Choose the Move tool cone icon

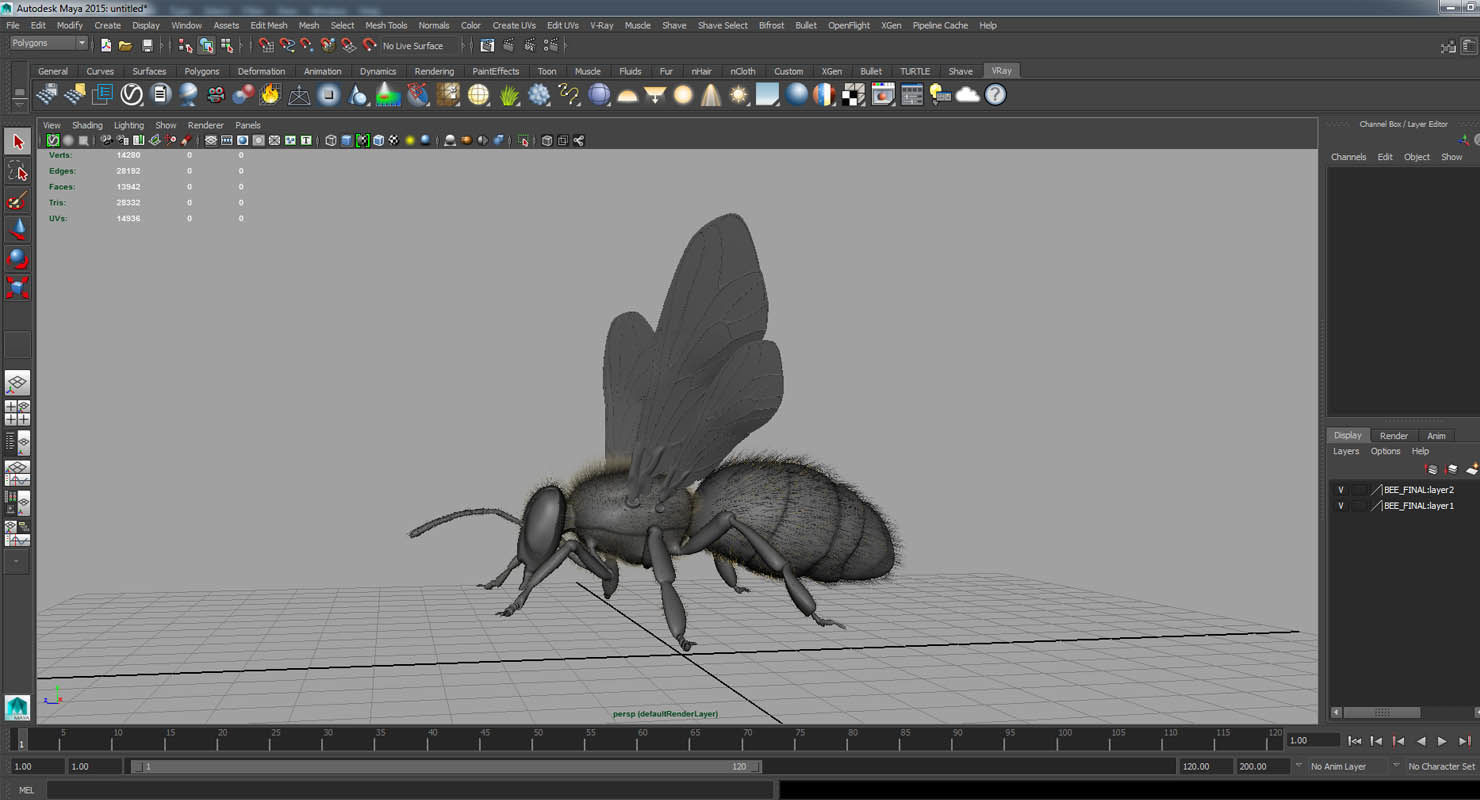[x=17, y=229]
